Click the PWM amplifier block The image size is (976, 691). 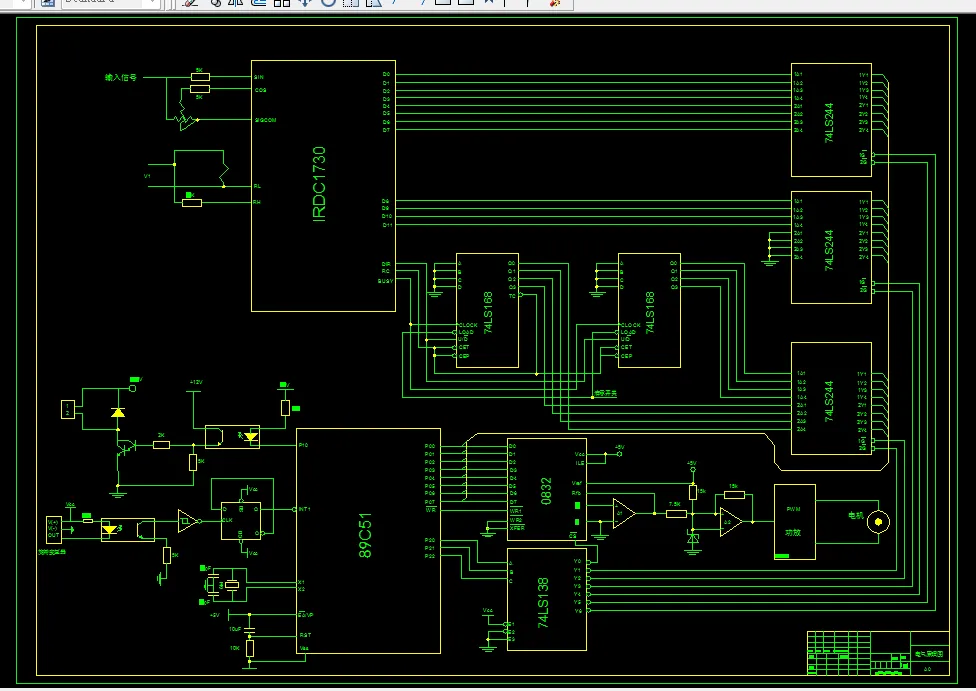(x=795, y=522)
